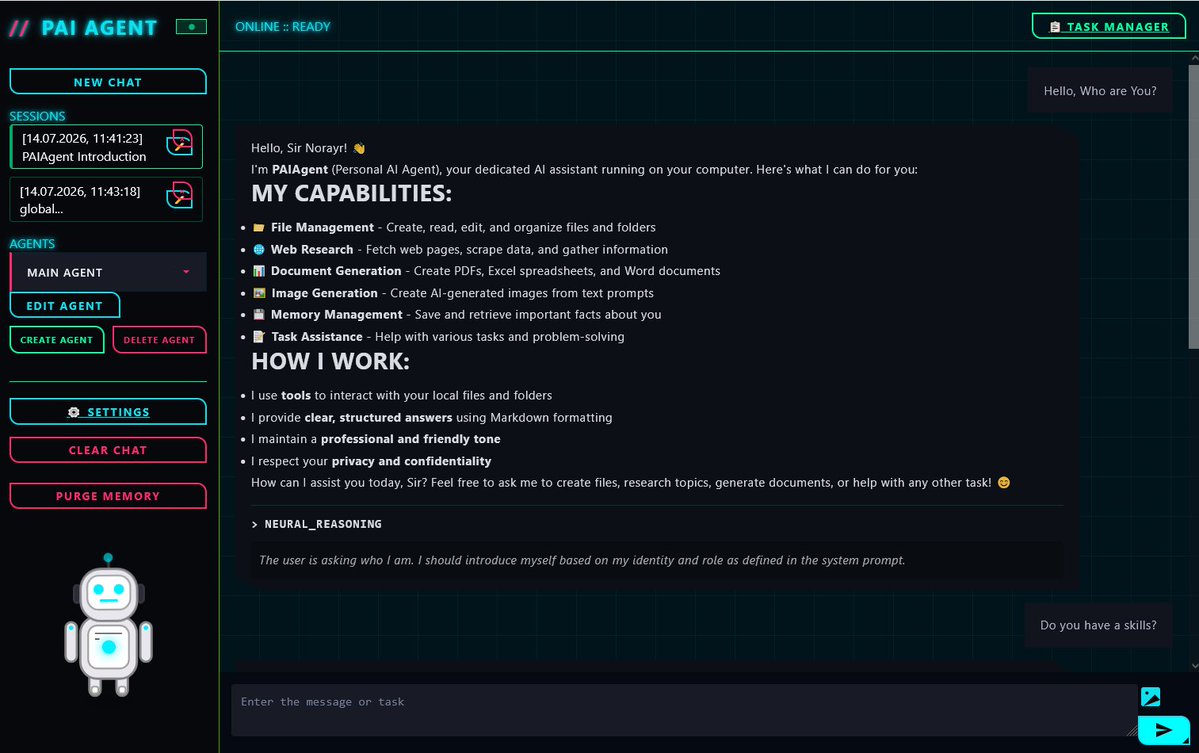Click Create Agent button
The width and height of the screenshot is (1199, 753).
tap(57, 339)
